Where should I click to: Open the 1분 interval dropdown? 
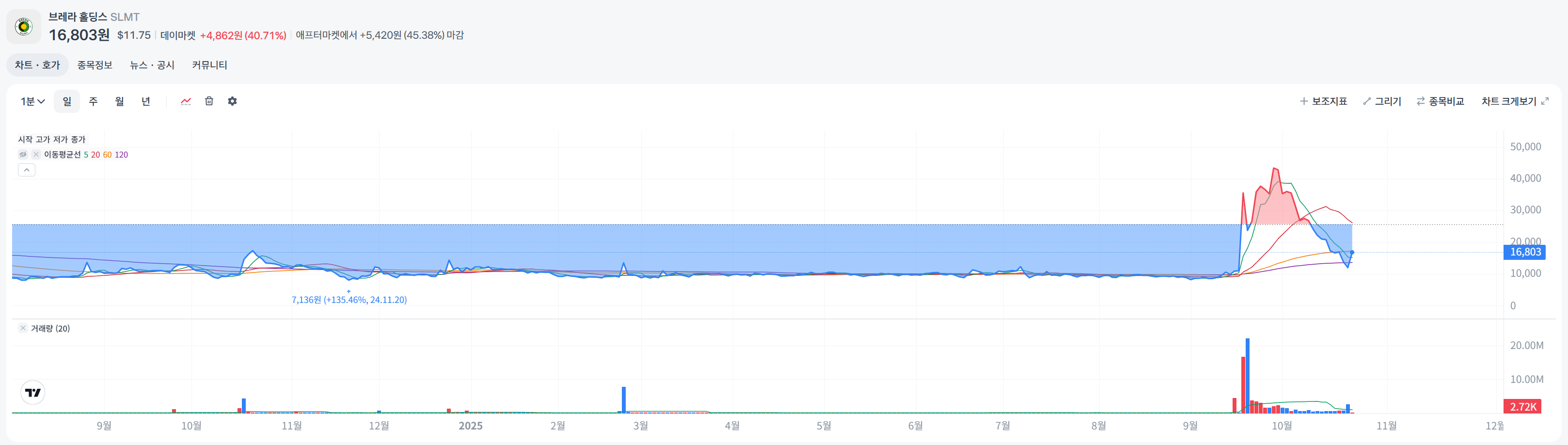pyautogui.click(x=32, y=101)
